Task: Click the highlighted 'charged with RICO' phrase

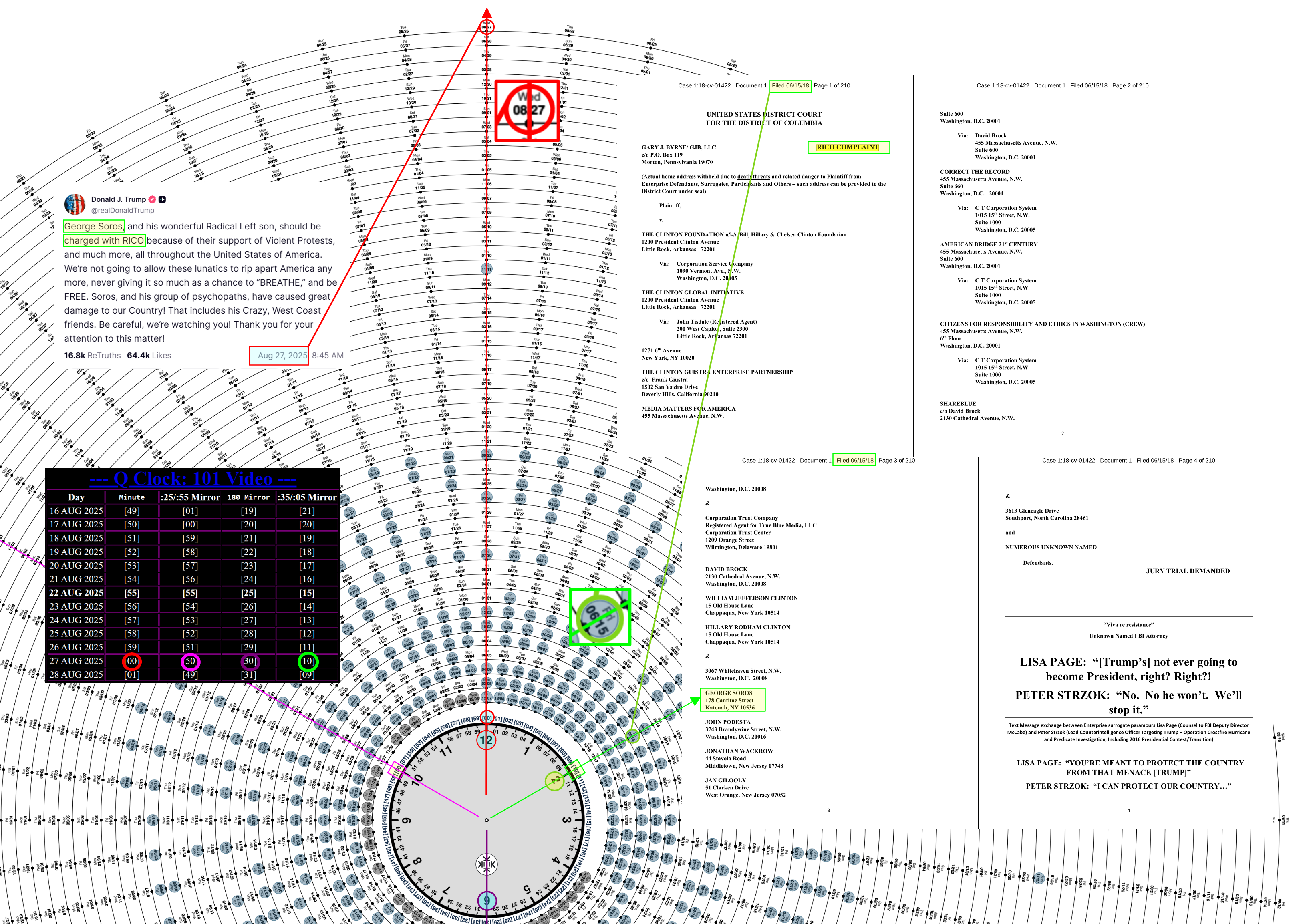Action: click(104, 240)
